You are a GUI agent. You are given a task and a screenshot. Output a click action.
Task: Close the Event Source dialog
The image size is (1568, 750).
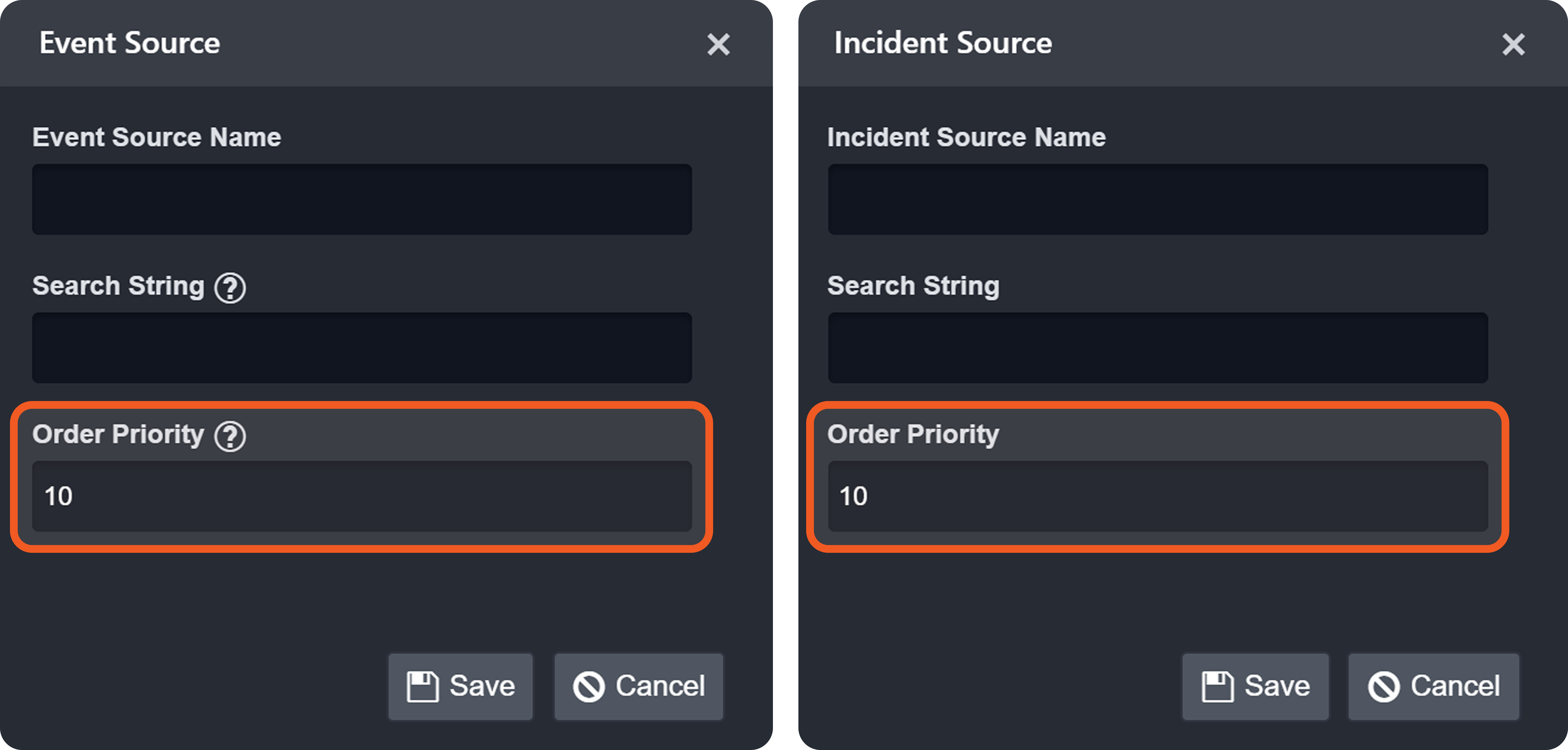(718, 44)
